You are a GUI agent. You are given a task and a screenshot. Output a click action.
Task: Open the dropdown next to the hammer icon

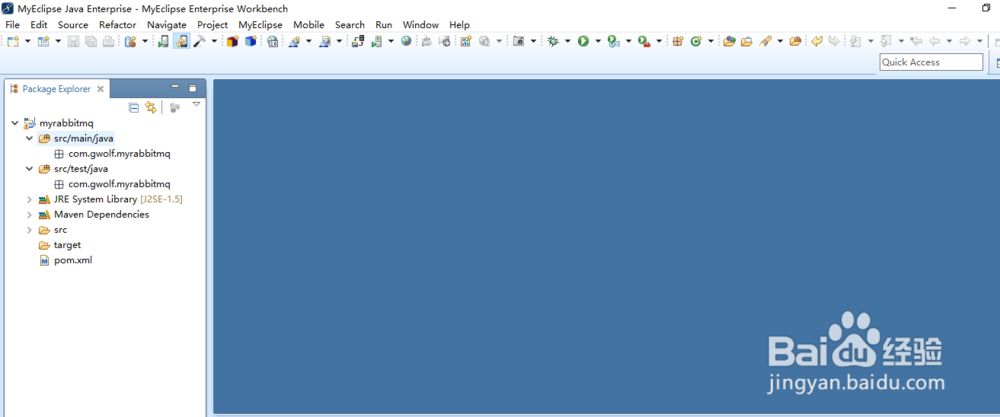click(x=214, y=41)
